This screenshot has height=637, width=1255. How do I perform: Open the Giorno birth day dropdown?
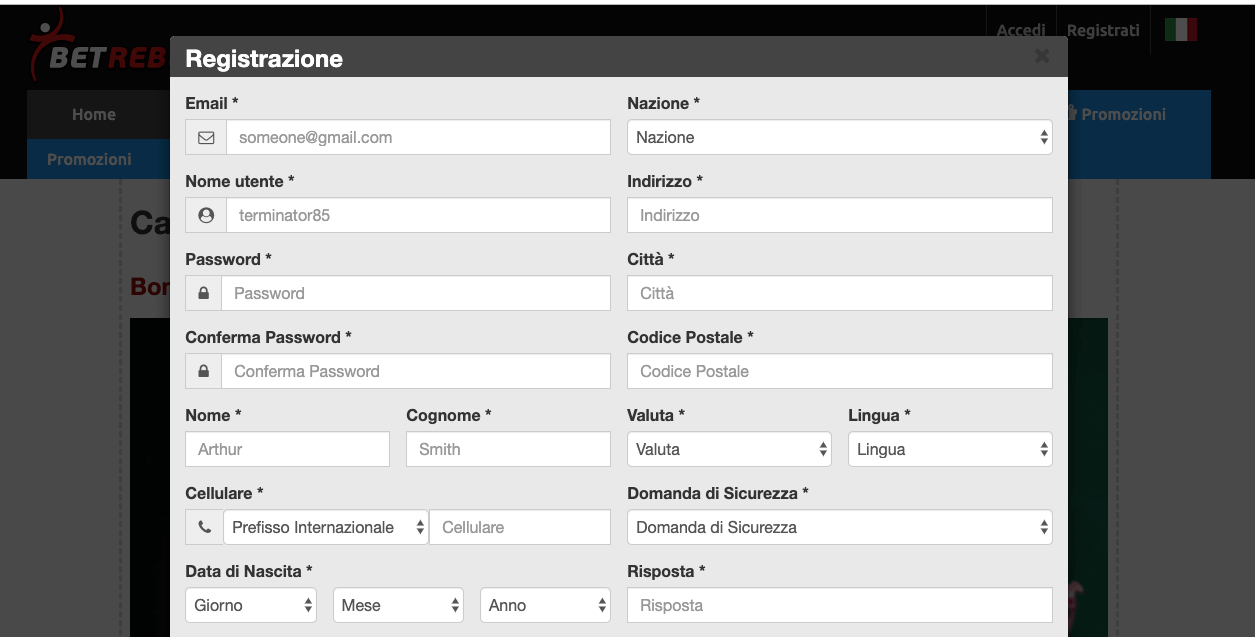tap(251, 605)
